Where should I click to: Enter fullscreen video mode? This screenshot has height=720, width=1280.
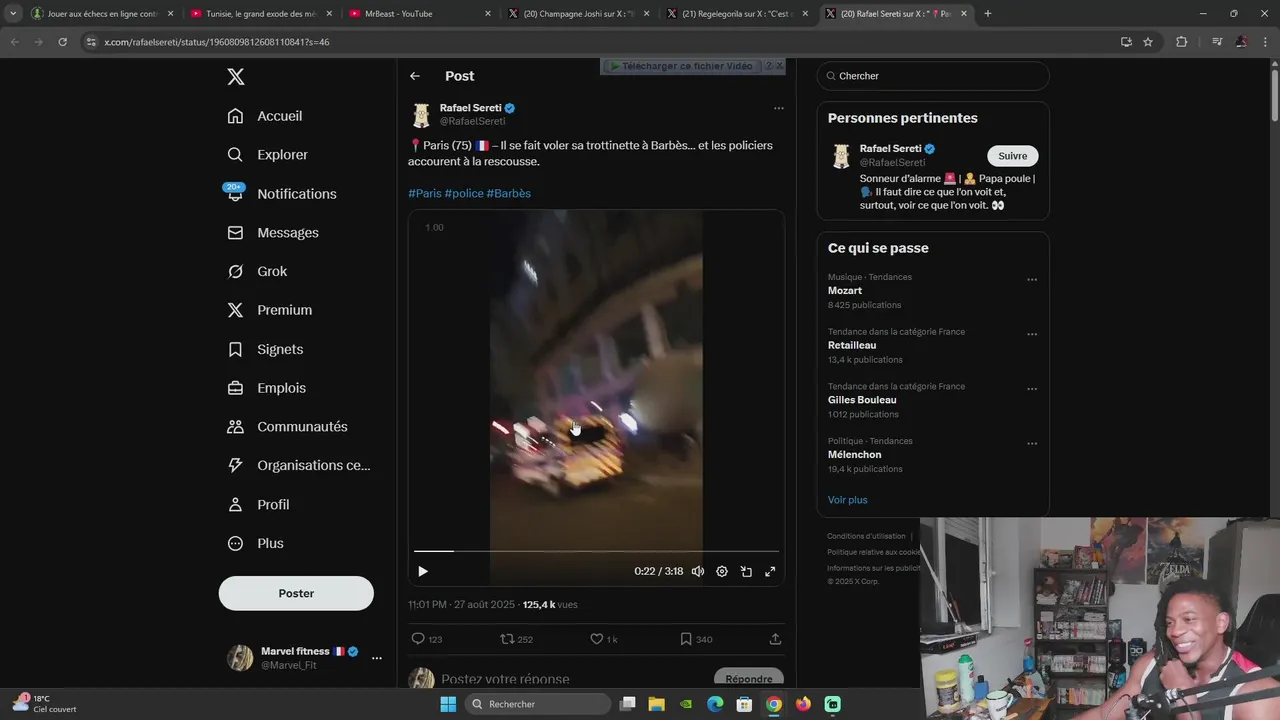[x=770, y=571]
